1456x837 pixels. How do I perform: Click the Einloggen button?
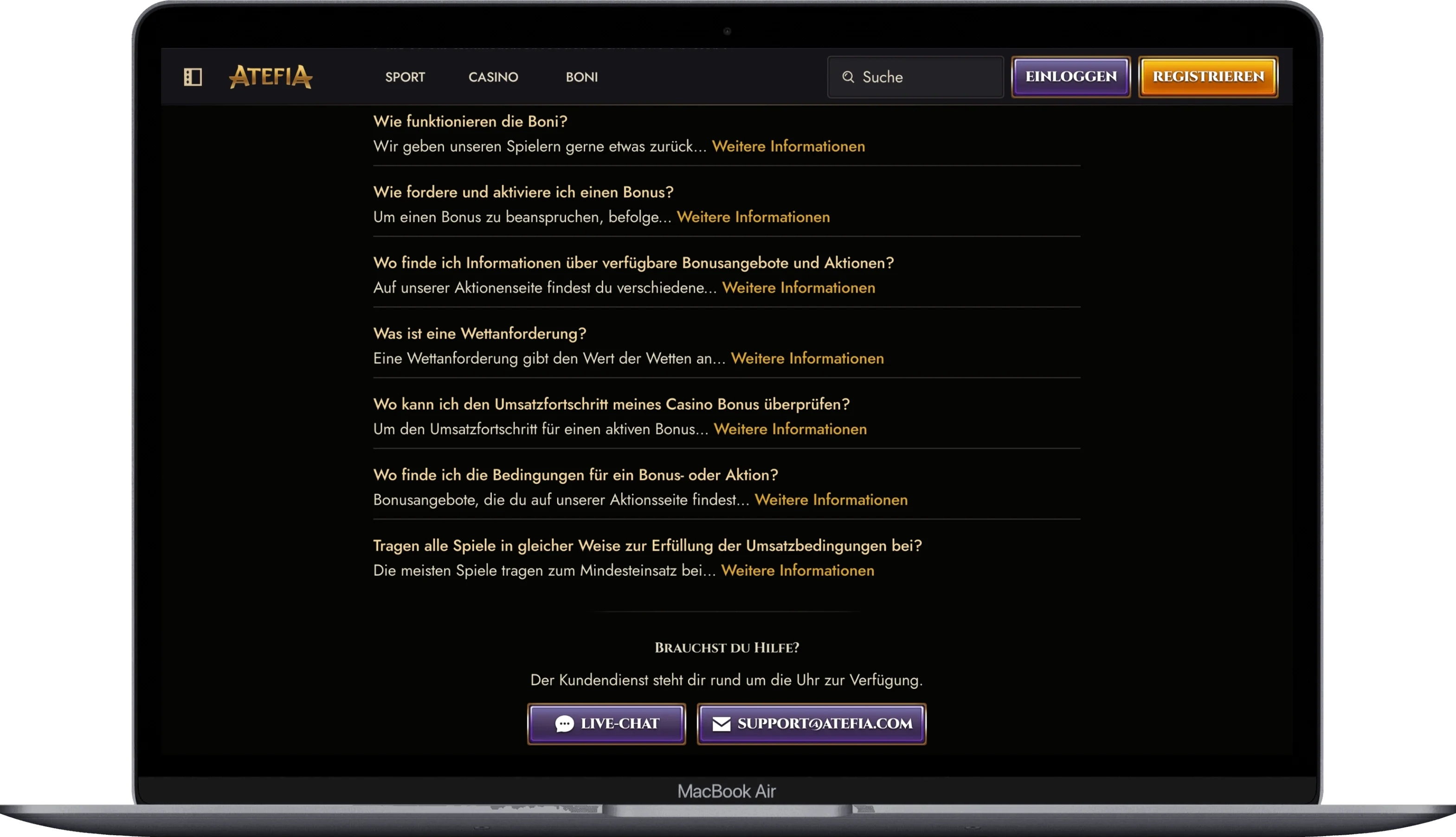pyautogui.click(x=1071, y=77)
